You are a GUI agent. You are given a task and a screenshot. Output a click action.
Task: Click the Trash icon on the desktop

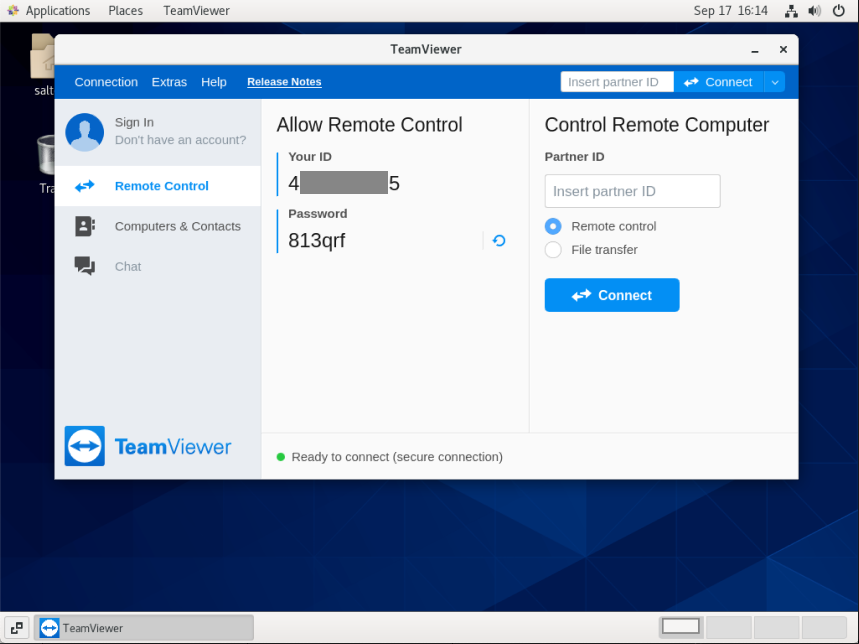pos(46,155)
